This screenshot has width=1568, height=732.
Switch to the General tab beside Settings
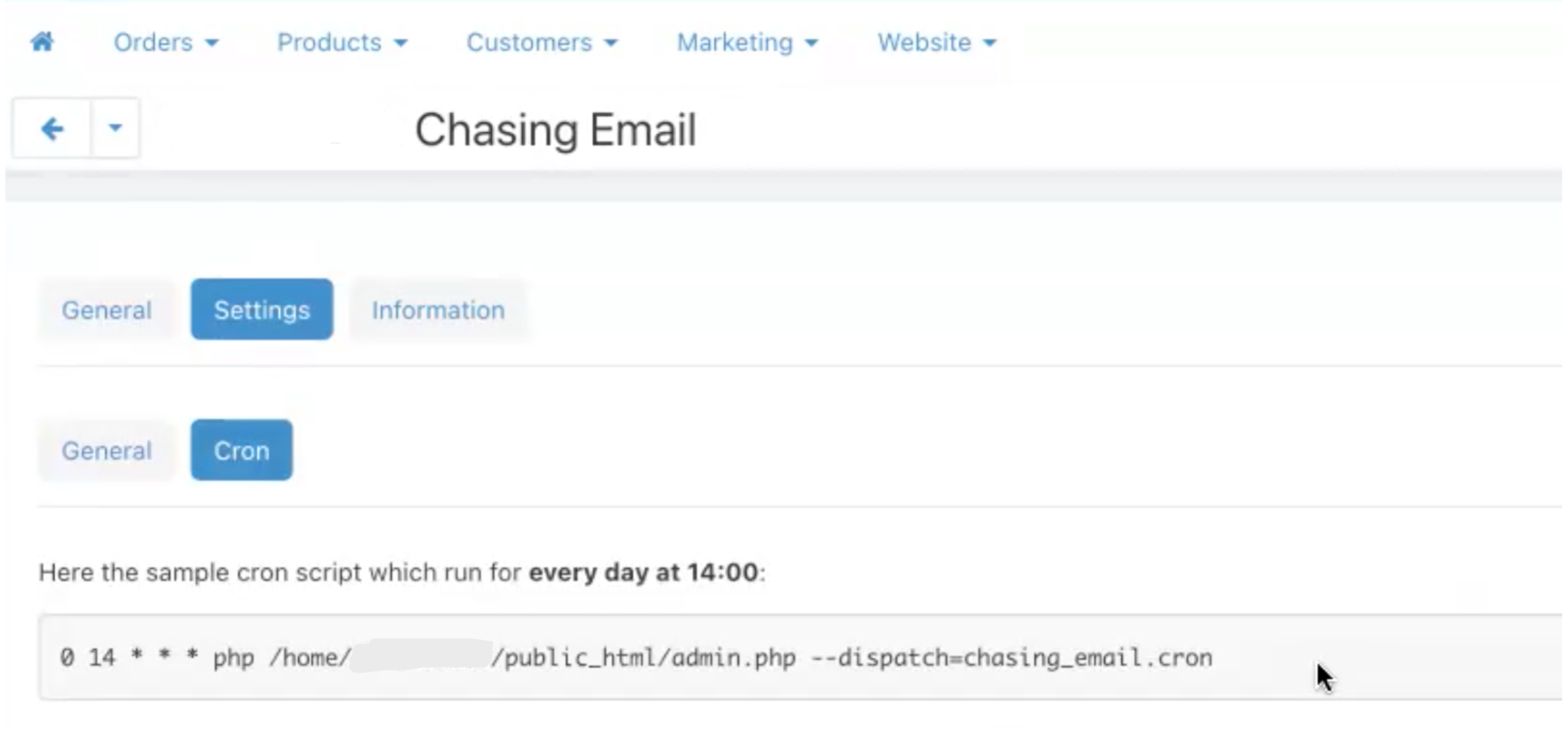point(106,310)
